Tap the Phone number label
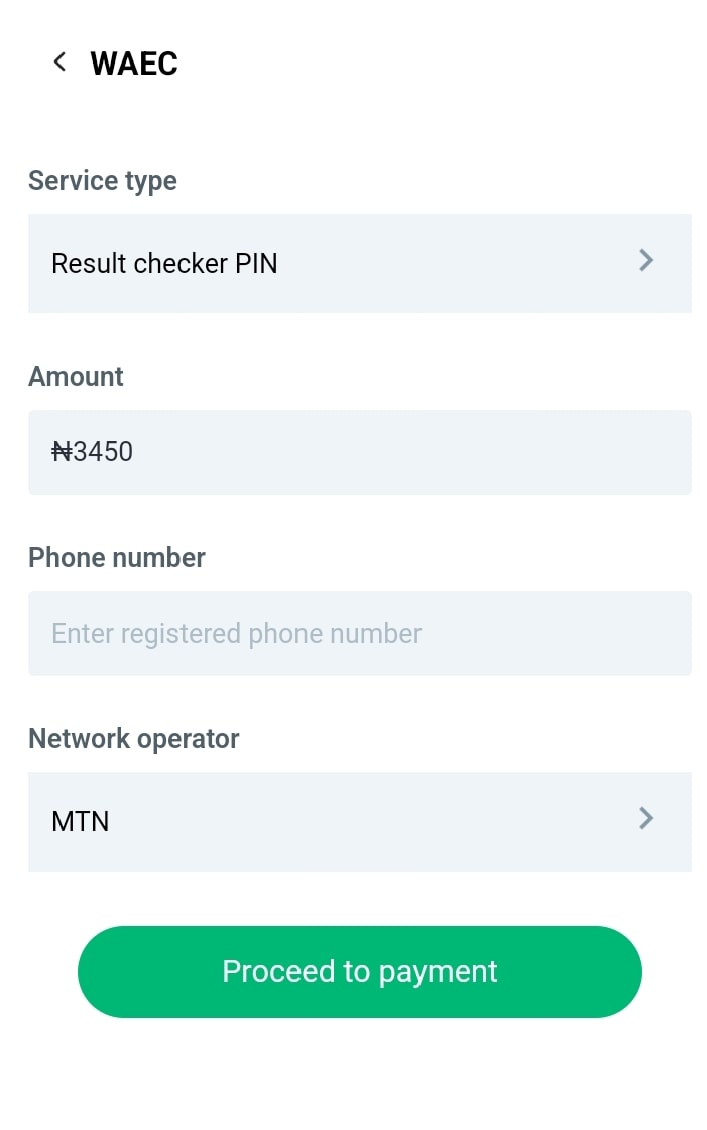The height and width of the screenshot is (1130, 707). (x=116, y=557)
